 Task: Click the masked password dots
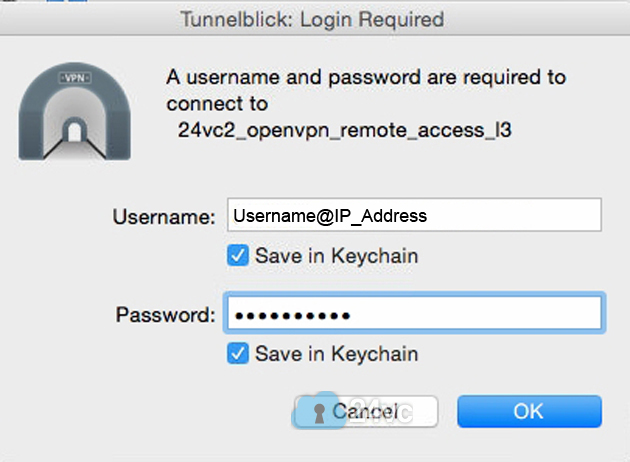click(x=292, y=316)
